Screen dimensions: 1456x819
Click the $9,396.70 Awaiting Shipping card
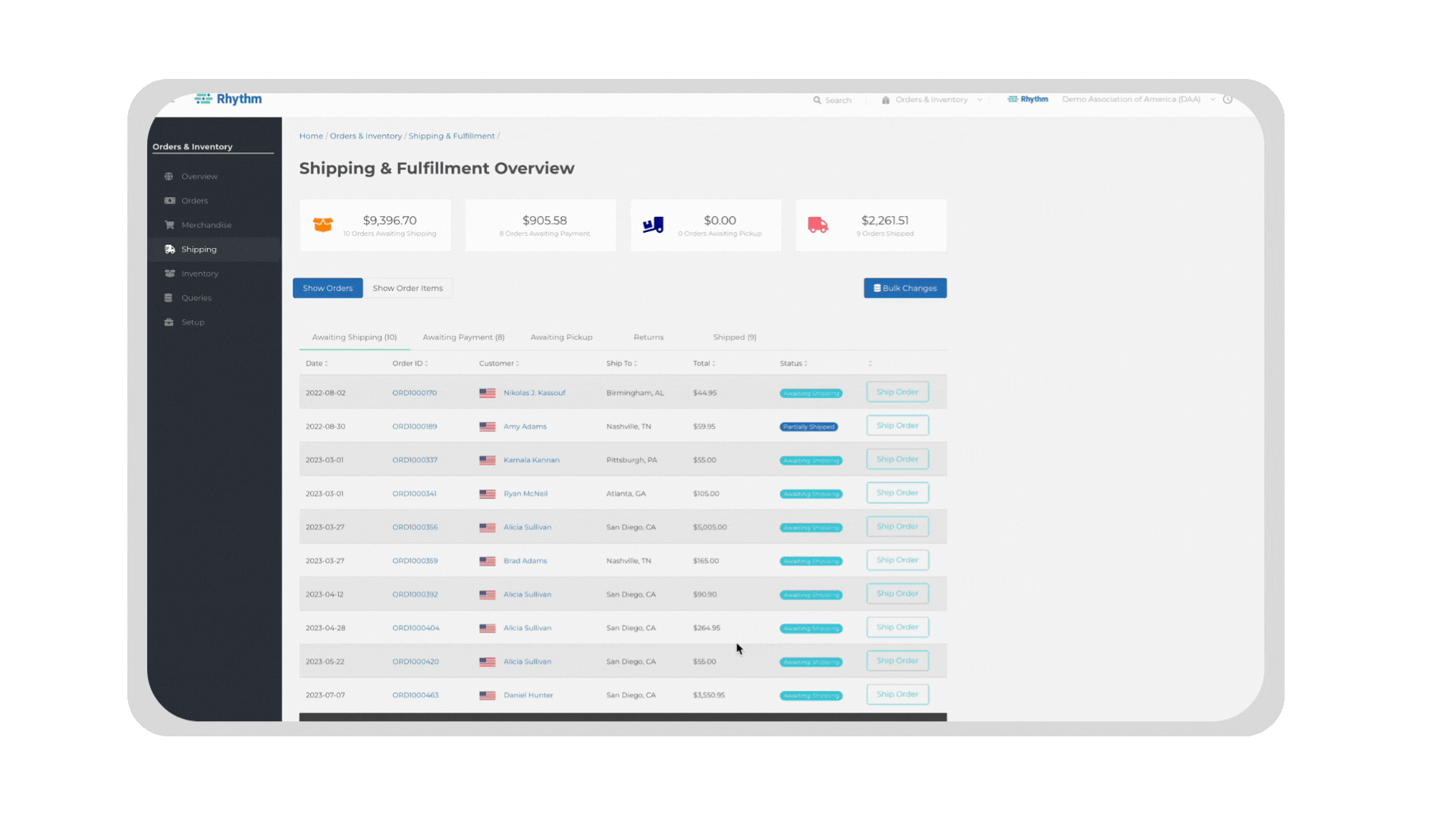(375, 225)
